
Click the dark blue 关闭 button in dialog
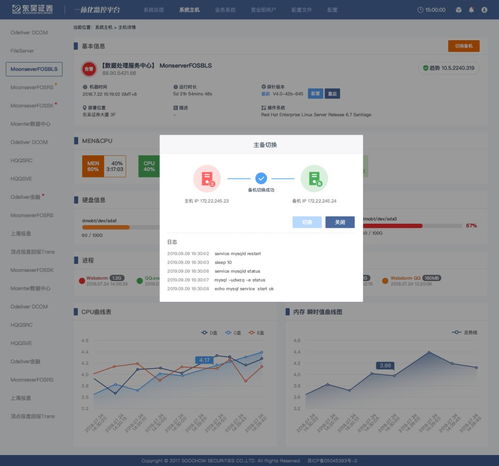[x=340, y=222]
